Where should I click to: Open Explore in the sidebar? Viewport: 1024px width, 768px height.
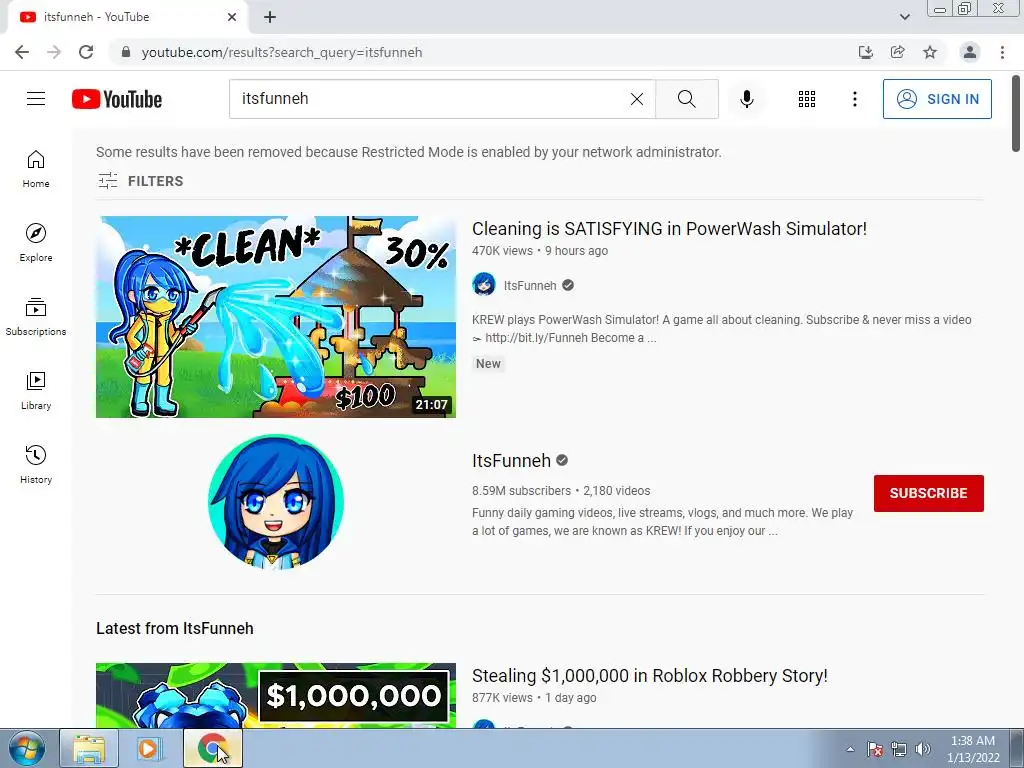tap(36, 243)
